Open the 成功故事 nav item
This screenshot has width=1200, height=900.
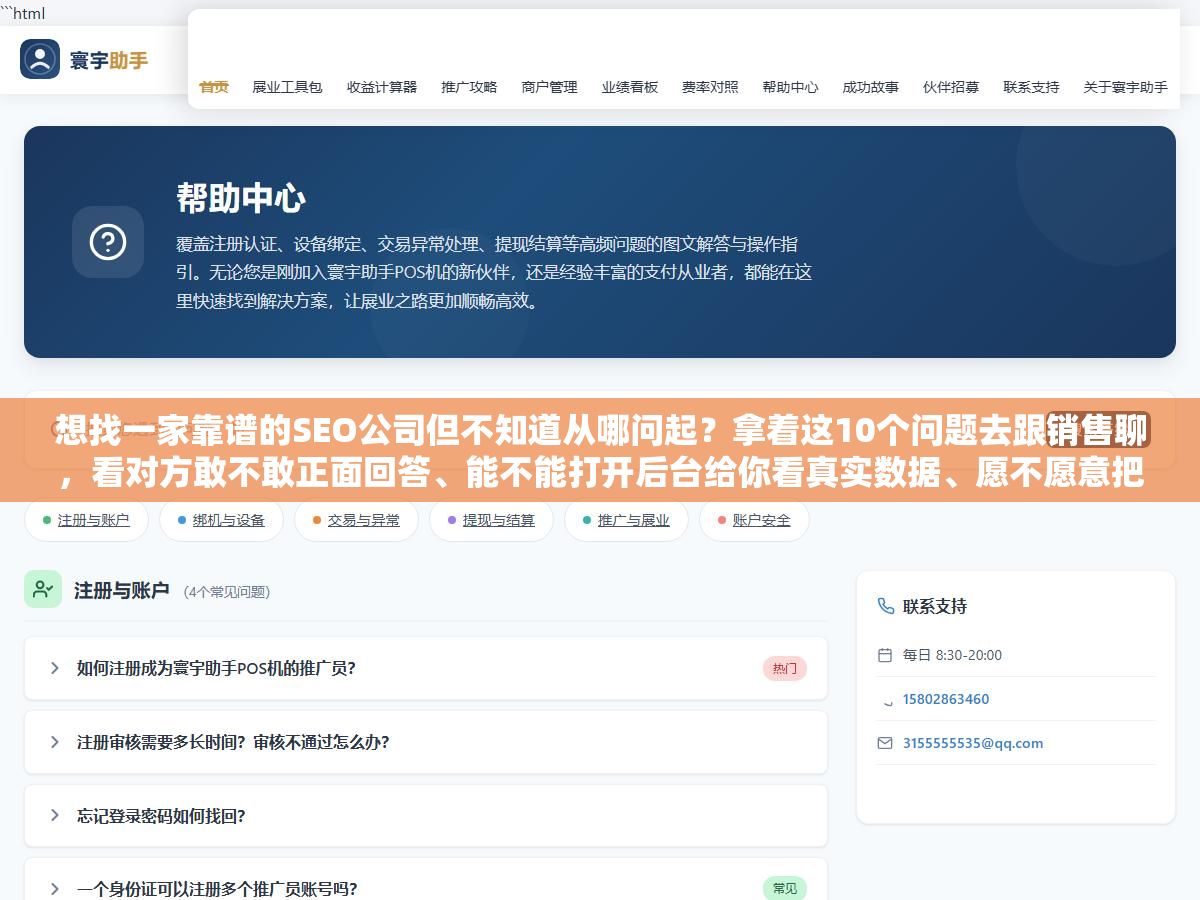(871, 87)
